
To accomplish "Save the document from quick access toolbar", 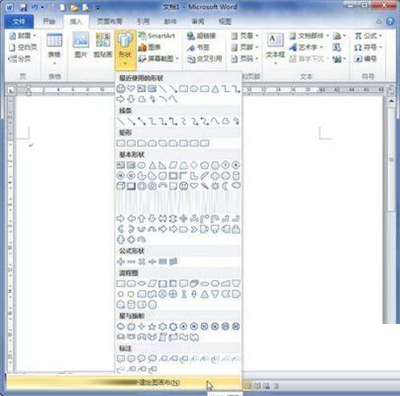I will click(23, 7).
